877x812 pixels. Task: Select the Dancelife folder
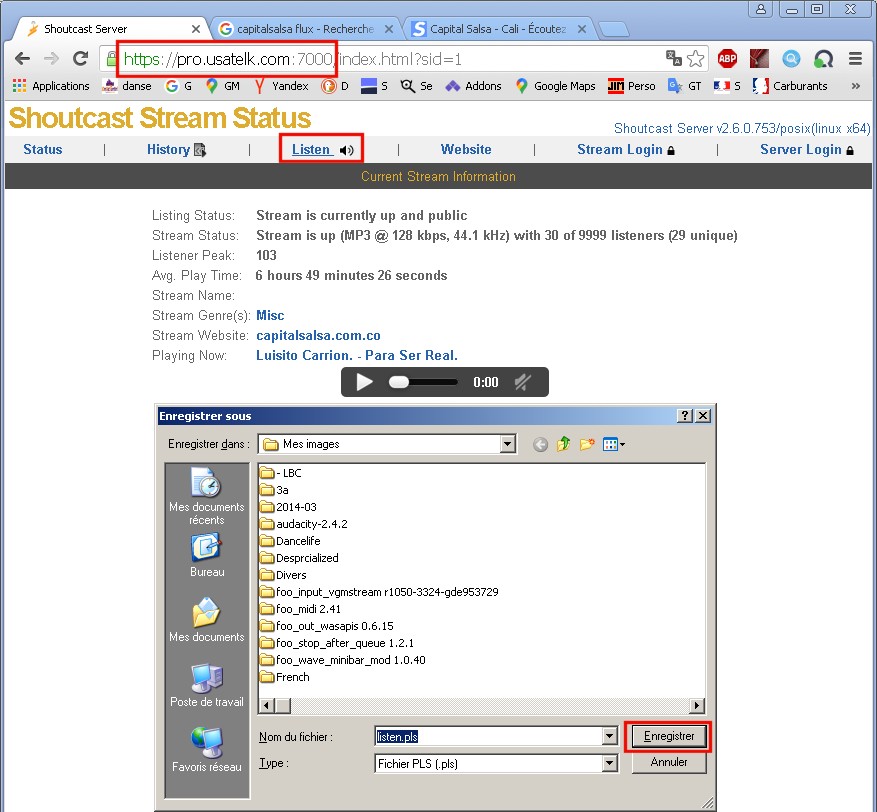pyautogui.click(x=290, y=541)
